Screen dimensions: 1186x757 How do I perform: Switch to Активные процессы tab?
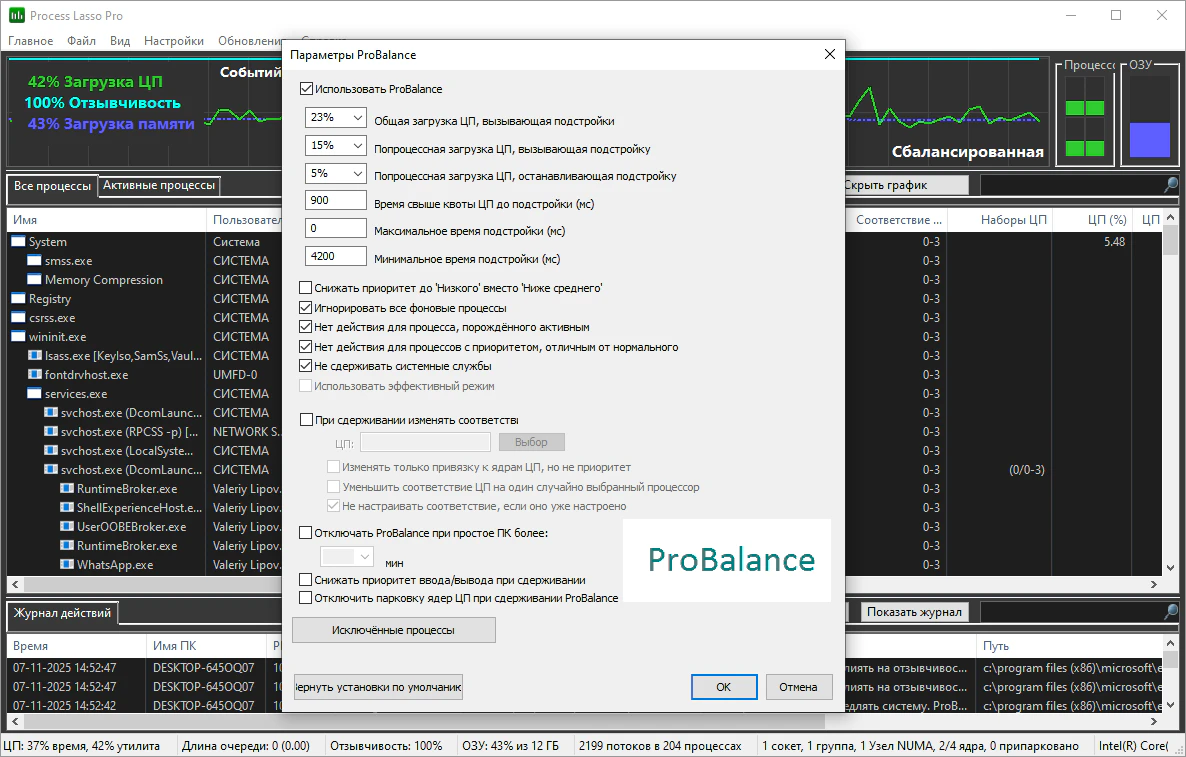159,185
